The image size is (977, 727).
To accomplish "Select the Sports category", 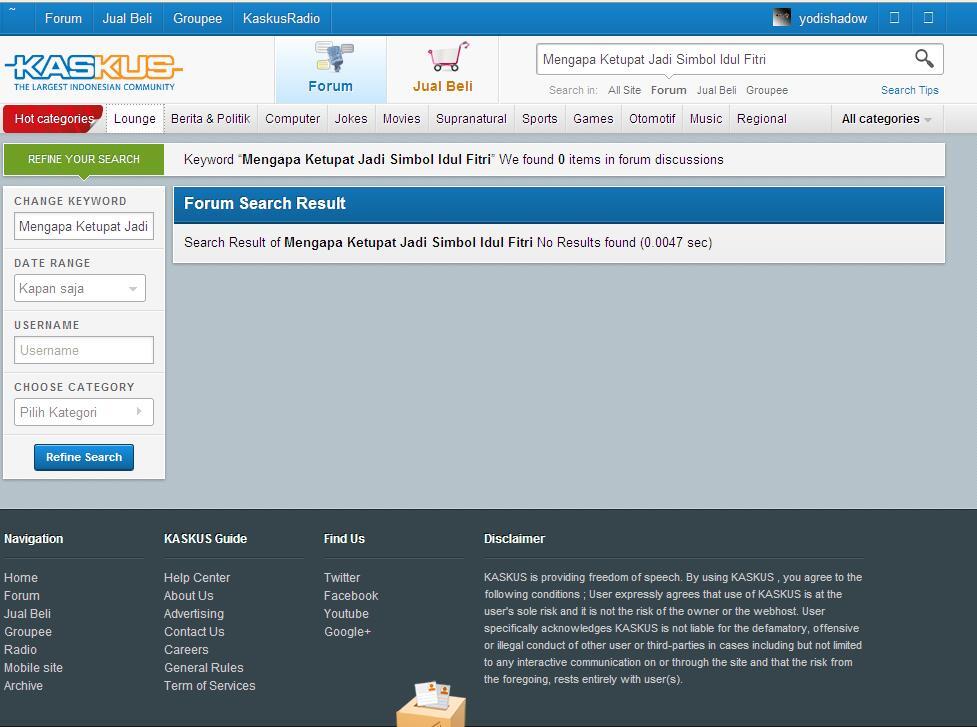I will pyautogui.click(x=540, y=118).
